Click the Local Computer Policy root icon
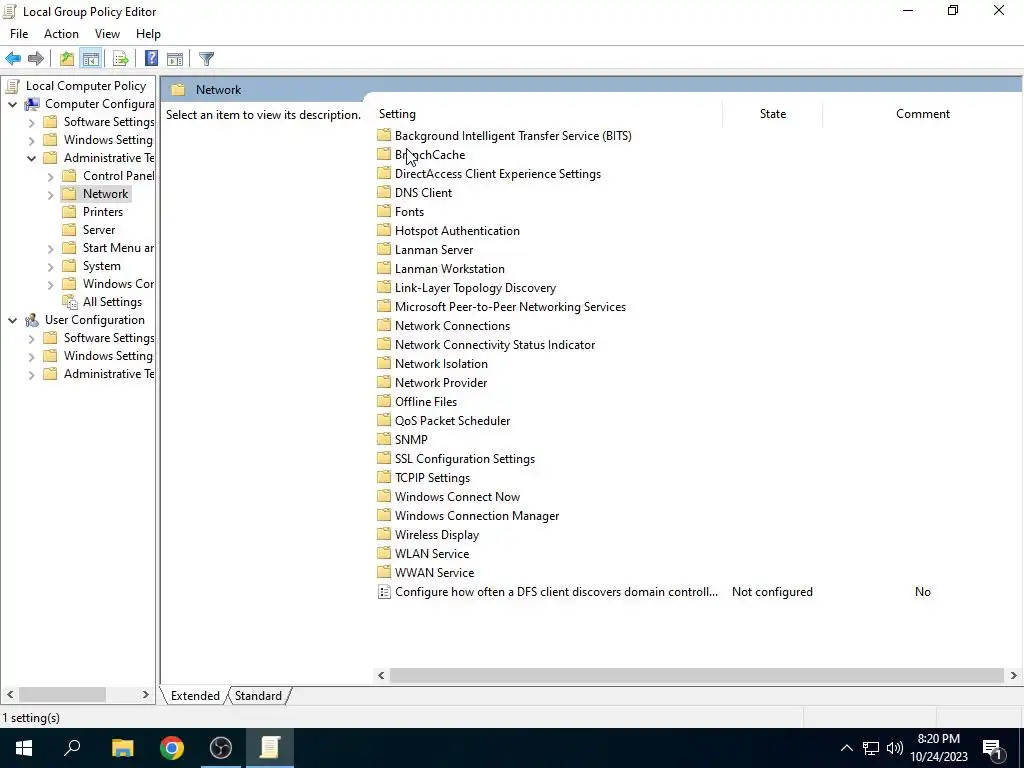Viewport: 1024px width, 768px height. [x=11, y=86]
